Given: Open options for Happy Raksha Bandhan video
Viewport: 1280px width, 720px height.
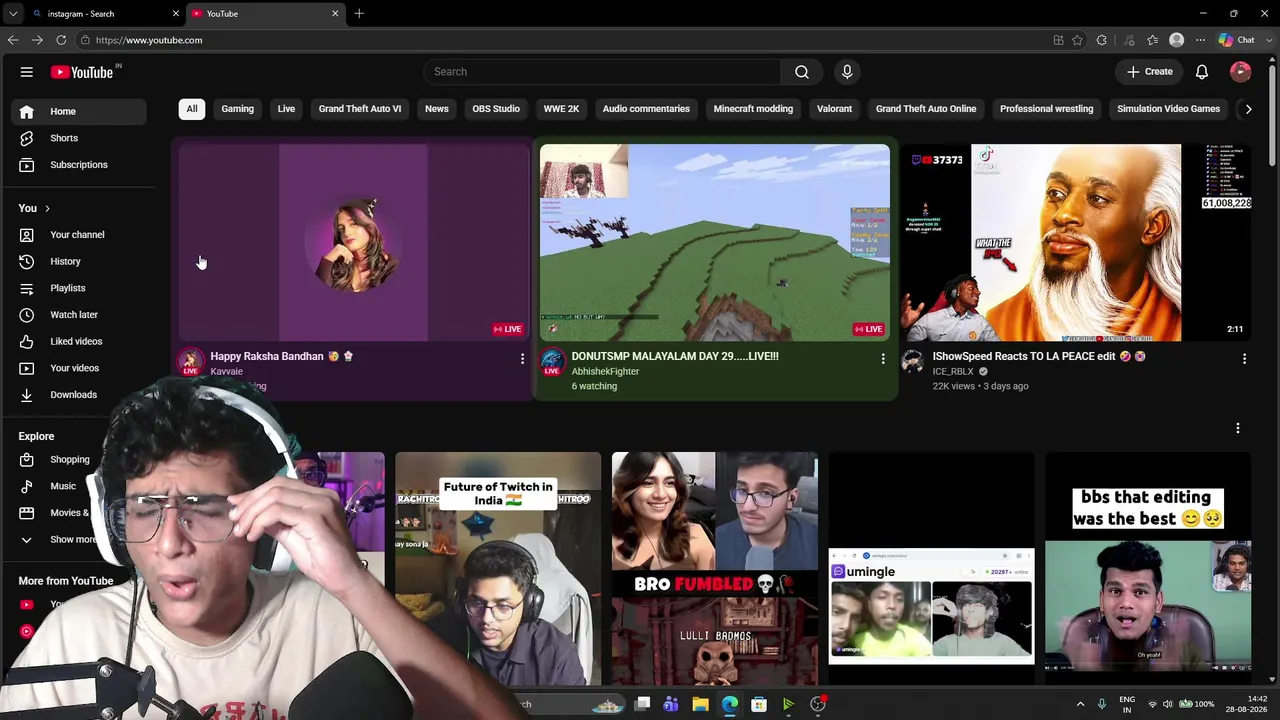Looking at the screenshot, I should 522,358.
